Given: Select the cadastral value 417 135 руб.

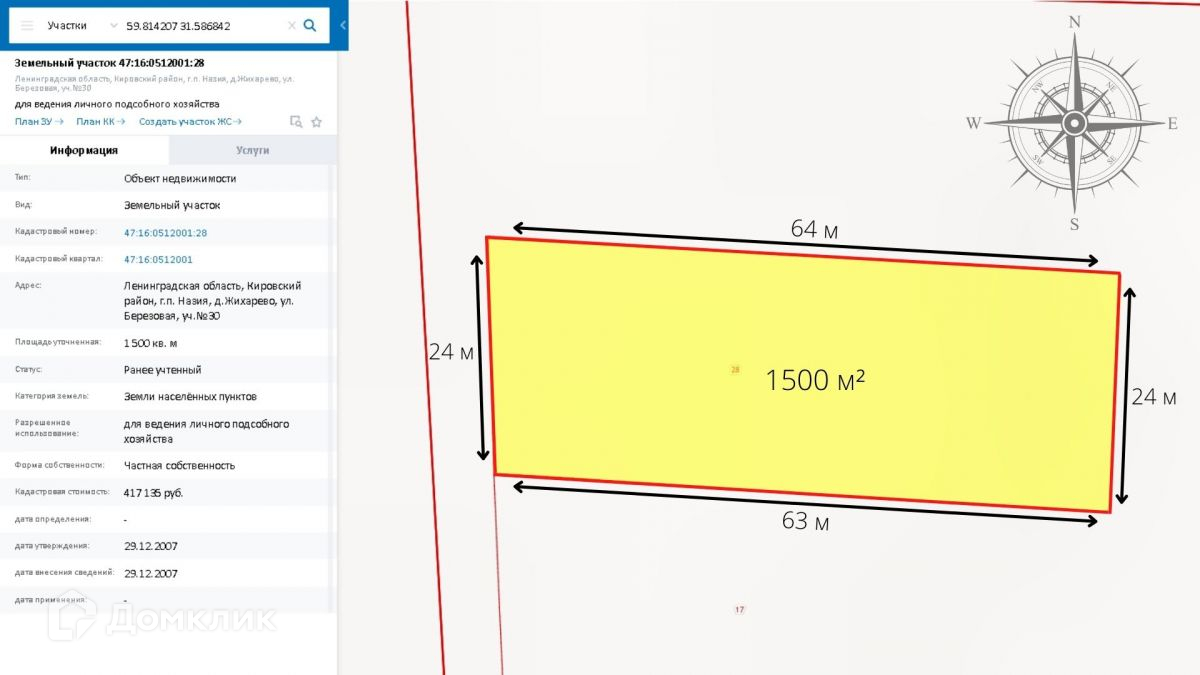Looking at the screenshot, I should [x=154, y=493].
